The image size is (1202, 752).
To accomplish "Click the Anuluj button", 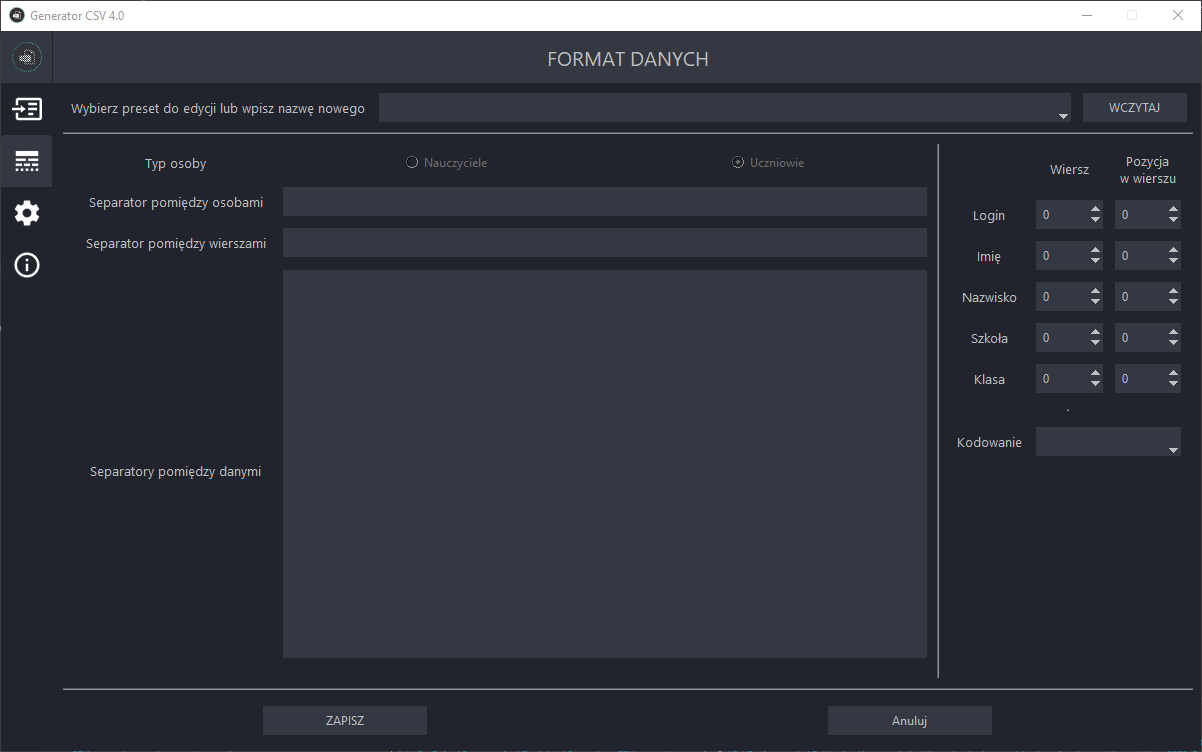I will tap(909, 721).
